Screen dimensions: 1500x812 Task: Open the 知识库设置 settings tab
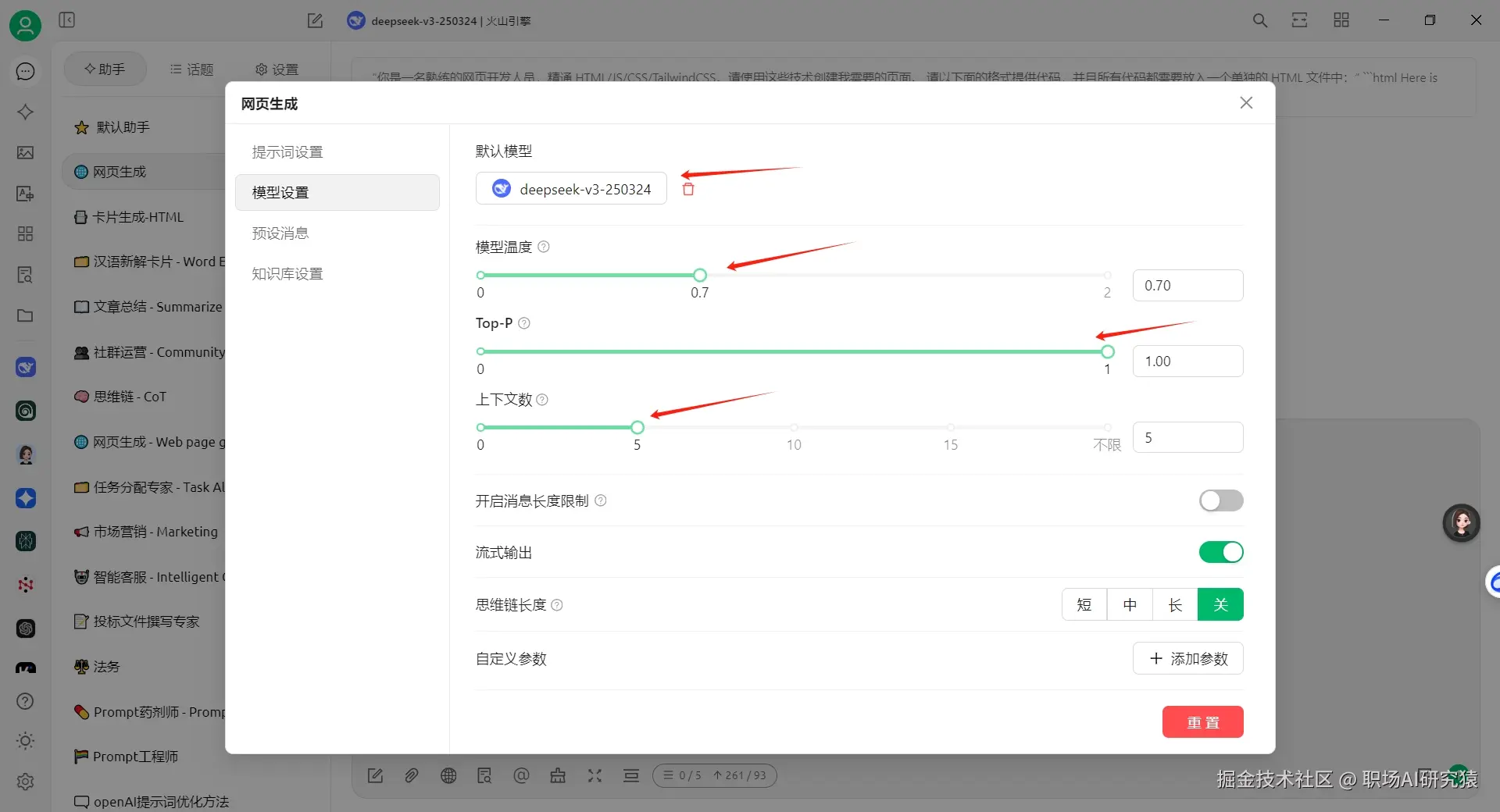(x=286, y=273)
